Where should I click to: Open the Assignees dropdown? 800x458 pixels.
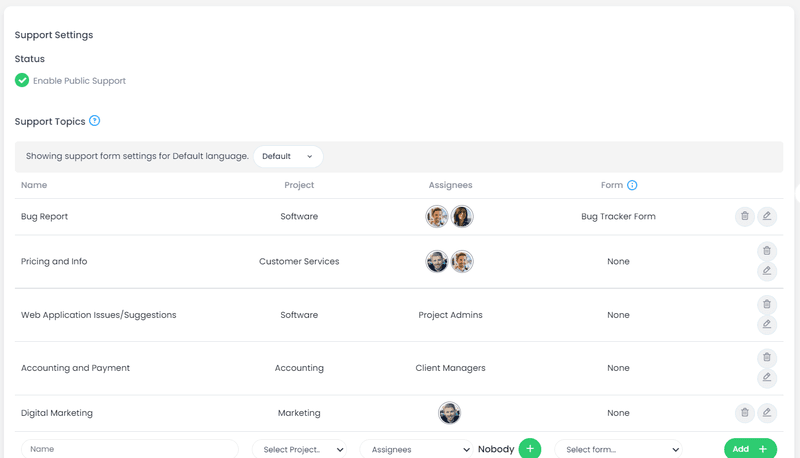point(416,449)
